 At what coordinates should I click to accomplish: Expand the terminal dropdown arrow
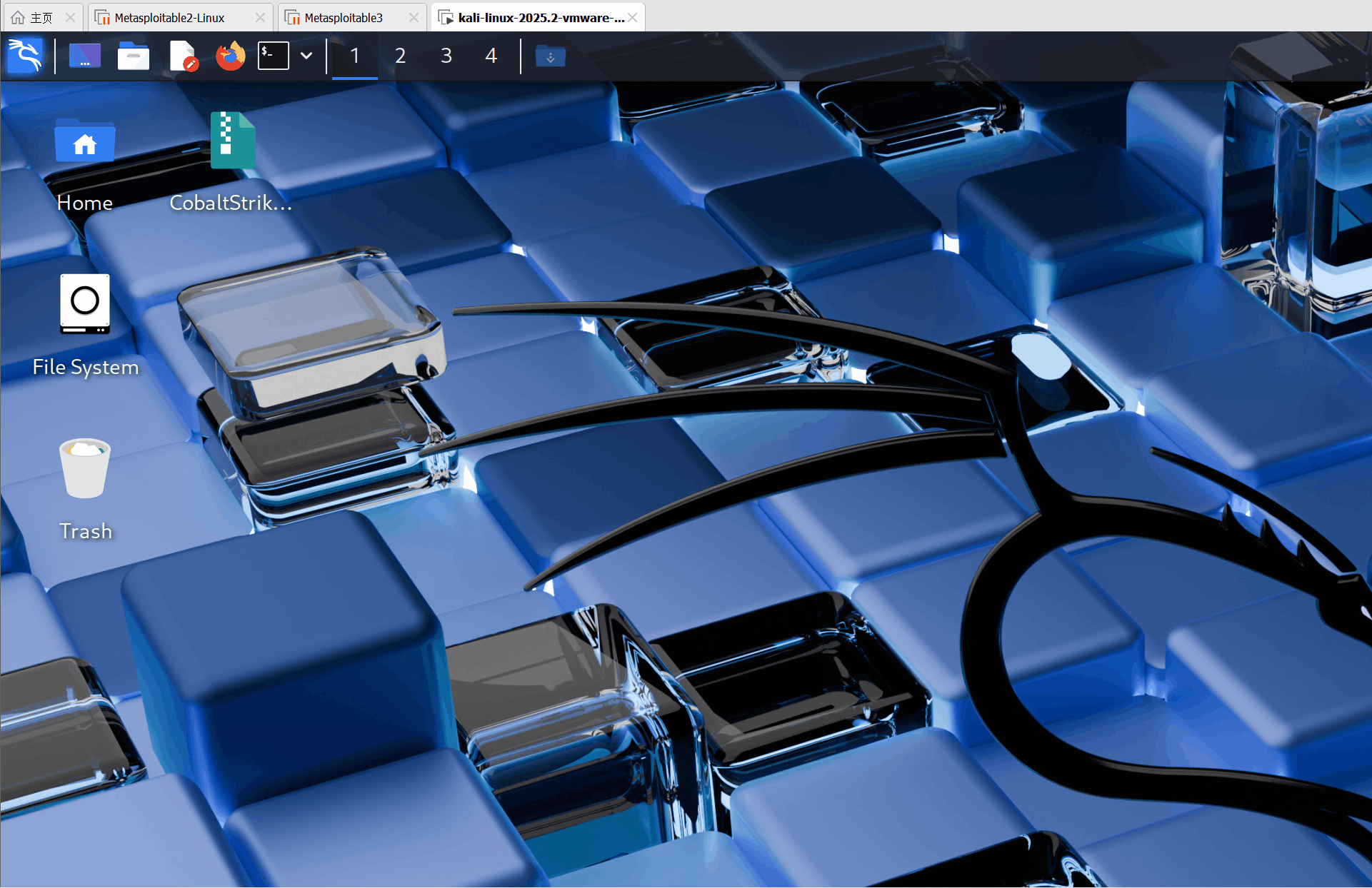click(x=306, y=56)
